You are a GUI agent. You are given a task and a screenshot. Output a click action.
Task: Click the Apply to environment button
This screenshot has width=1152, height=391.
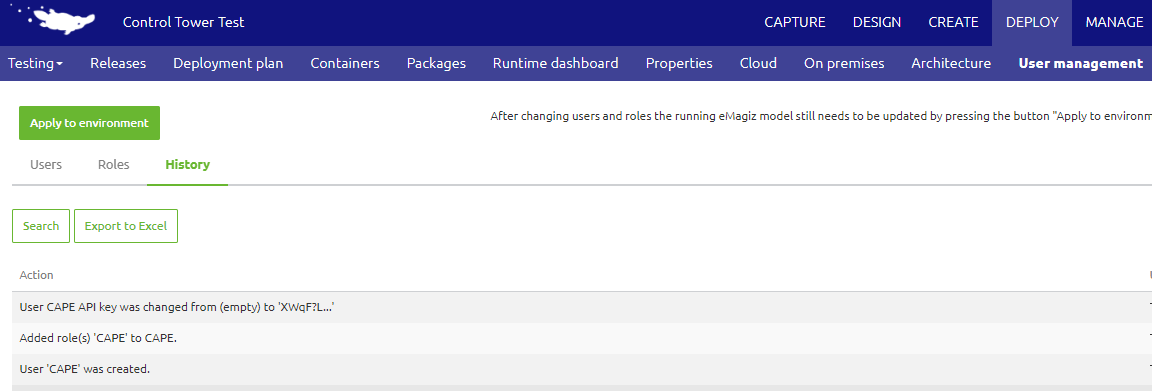point(90,123)
